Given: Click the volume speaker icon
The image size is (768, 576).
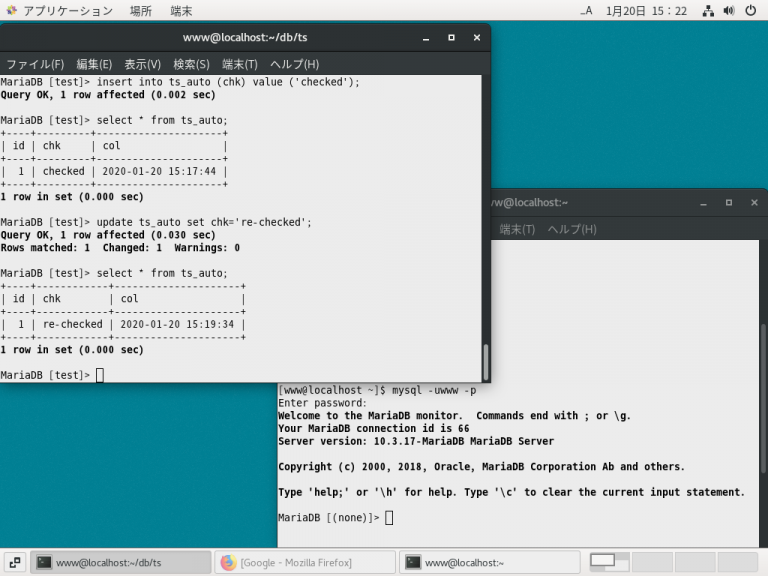Looking at the screenshot, I should tap(729, 10).
